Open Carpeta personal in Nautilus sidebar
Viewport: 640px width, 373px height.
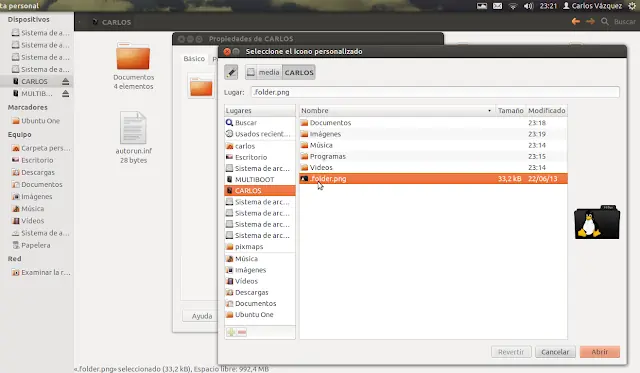(41, 148)
